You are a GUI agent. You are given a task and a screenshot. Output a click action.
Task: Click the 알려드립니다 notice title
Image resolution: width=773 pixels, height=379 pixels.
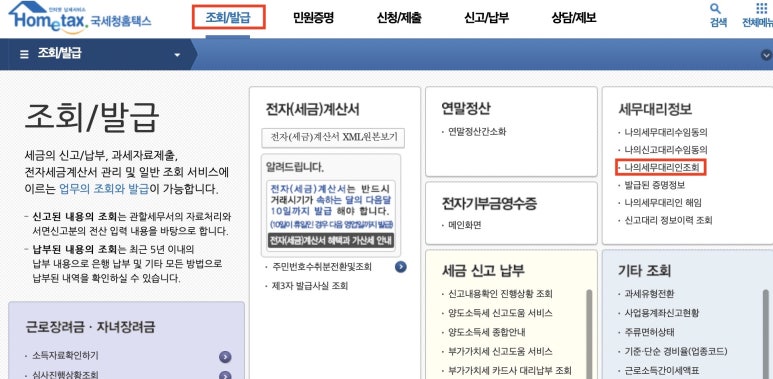click(x=295, y=167)
